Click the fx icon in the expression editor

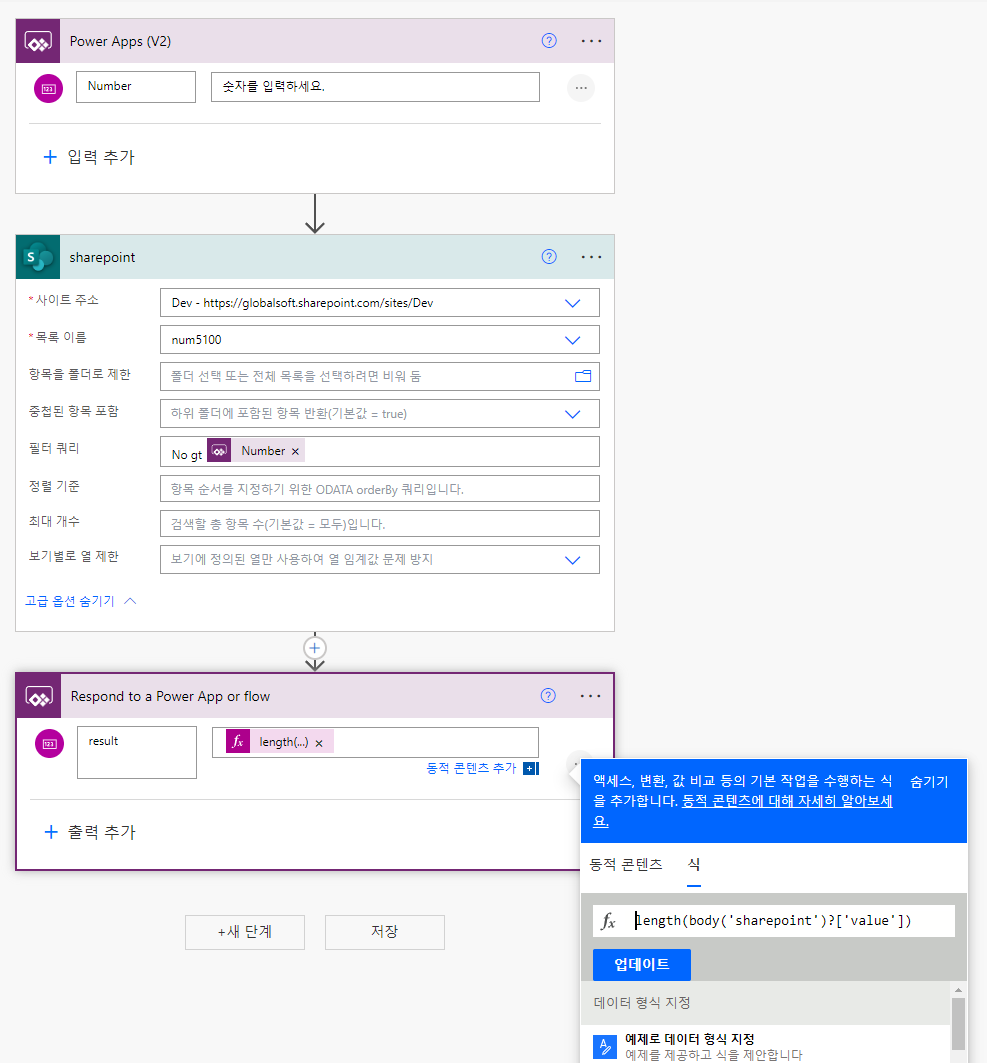click(x=609, y=921)
